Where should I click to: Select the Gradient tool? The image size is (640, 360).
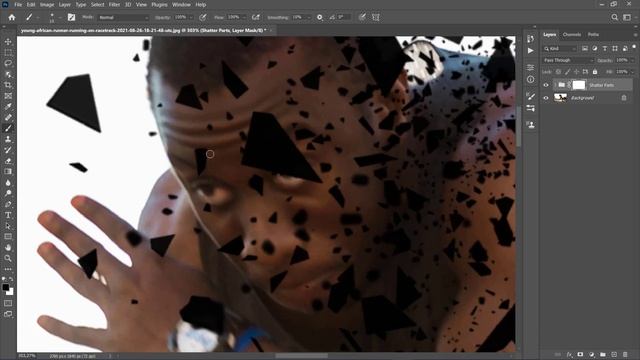click(8, 171)
